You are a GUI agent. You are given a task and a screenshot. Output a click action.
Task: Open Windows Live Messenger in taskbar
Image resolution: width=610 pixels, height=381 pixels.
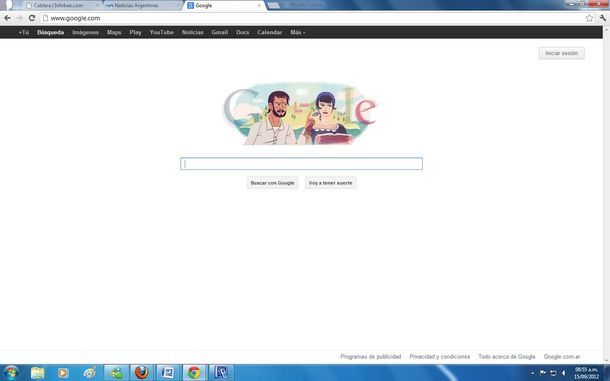click(116, 373)
